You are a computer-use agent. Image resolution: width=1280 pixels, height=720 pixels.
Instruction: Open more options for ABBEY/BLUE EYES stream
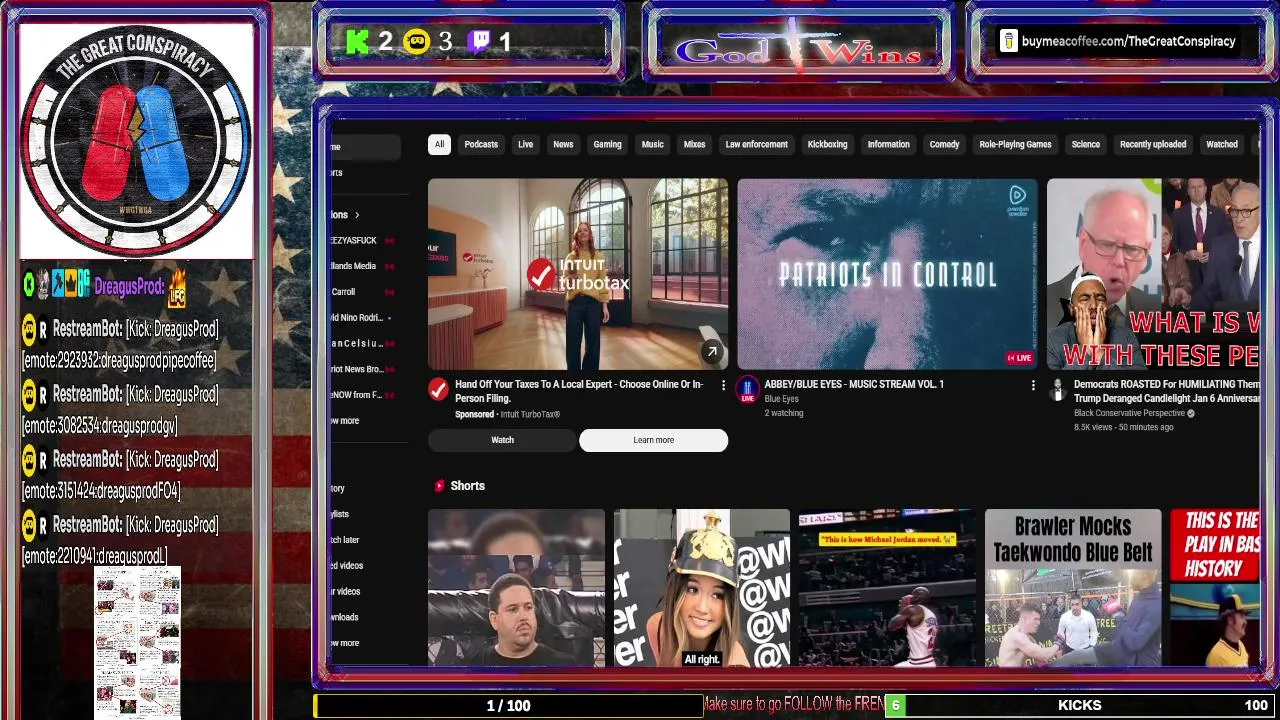[1033, 385]
